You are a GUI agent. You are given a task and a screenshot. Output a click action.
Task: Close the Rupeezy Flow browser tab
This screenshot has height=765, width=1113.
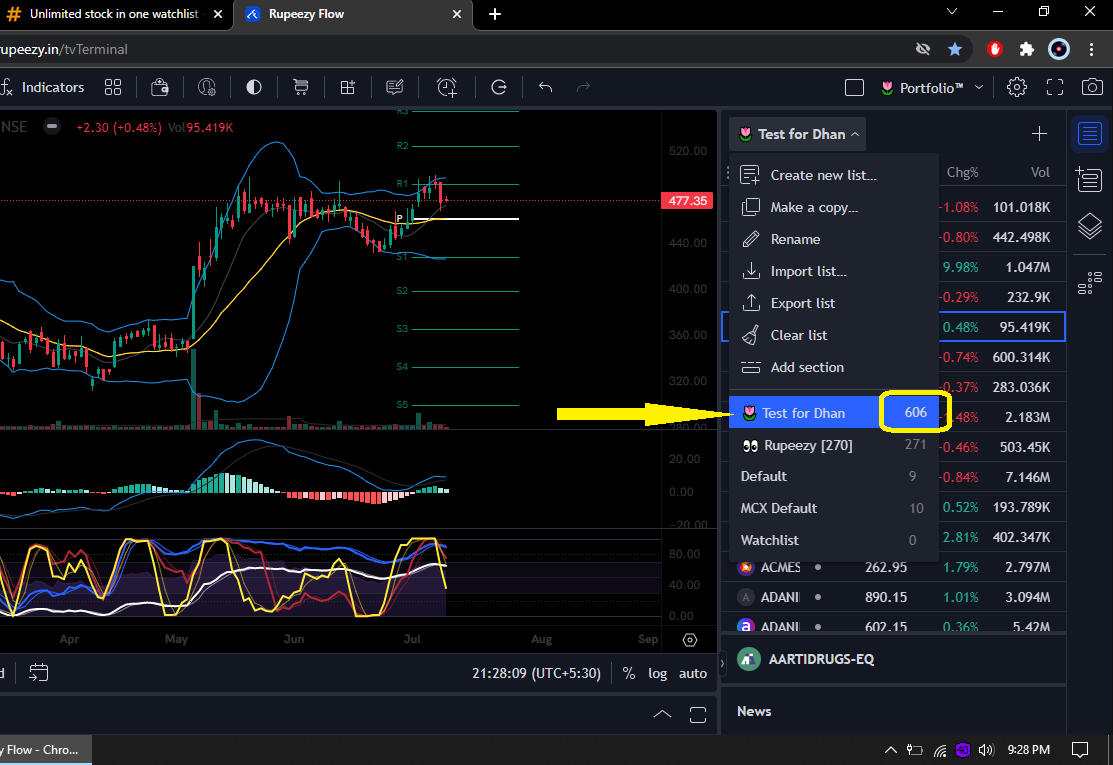point(457,14)
